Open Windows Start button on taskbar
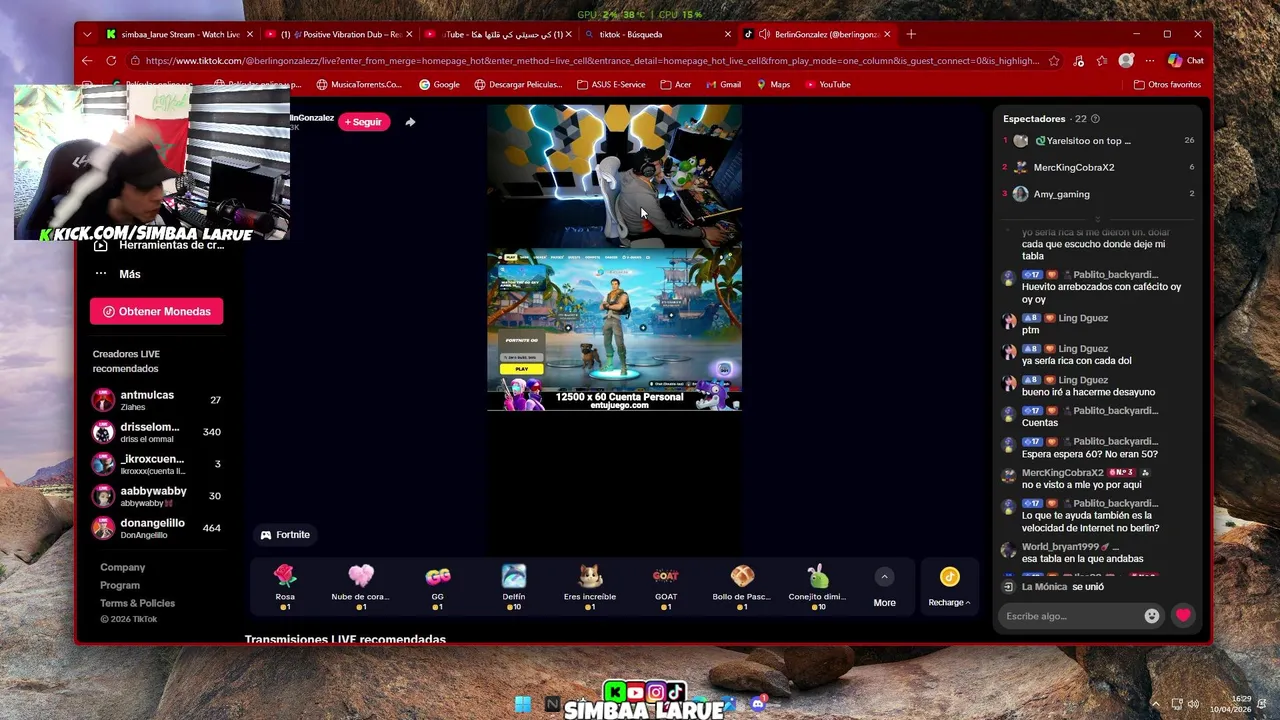This screenshot has height=720, width=1280. point(523,704)
